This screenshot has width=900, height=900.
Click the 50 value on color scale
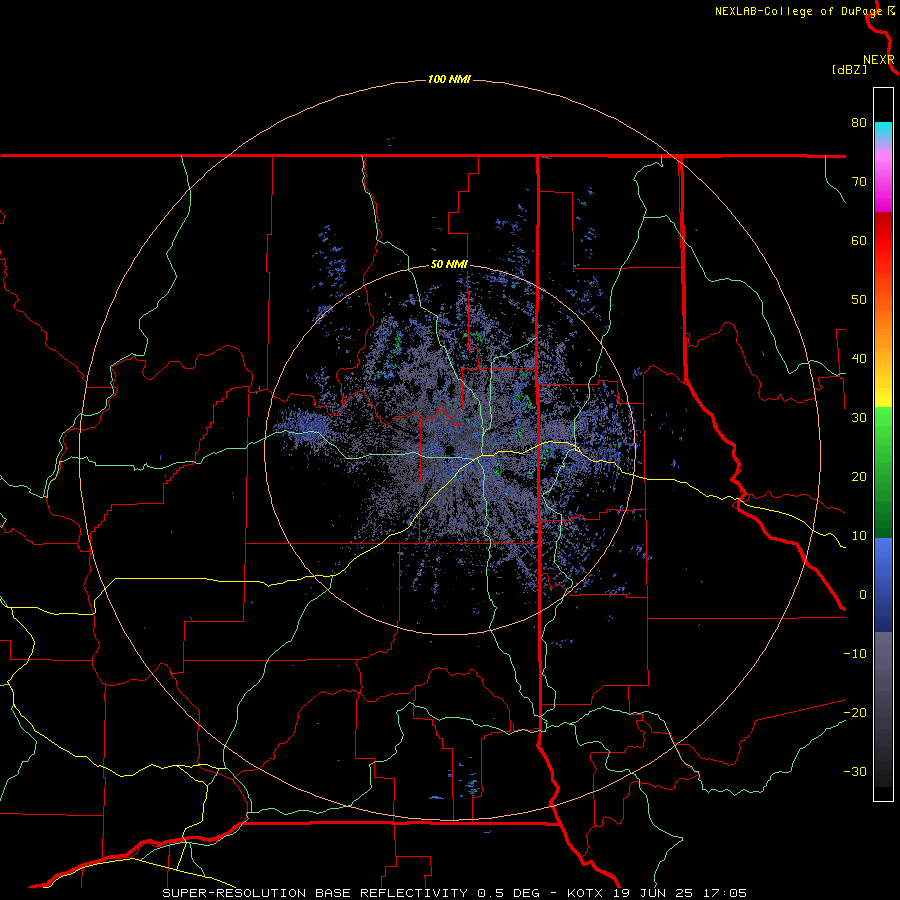[x=859, y=300]
